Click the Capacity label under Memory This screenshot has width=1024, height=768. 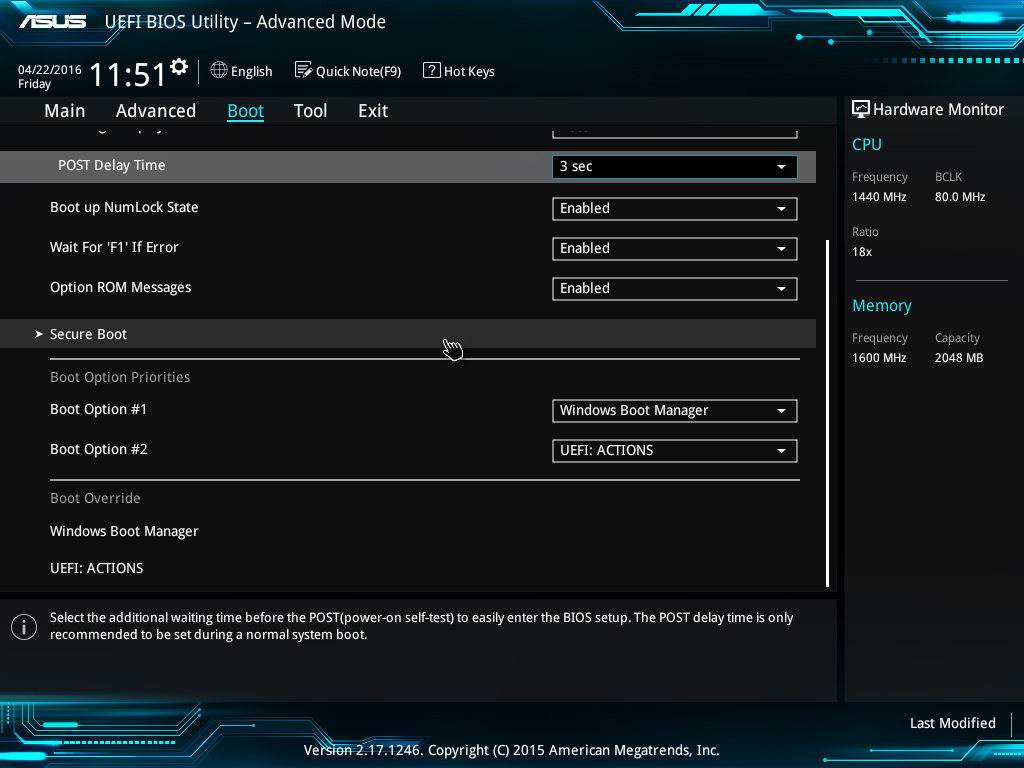957,338
